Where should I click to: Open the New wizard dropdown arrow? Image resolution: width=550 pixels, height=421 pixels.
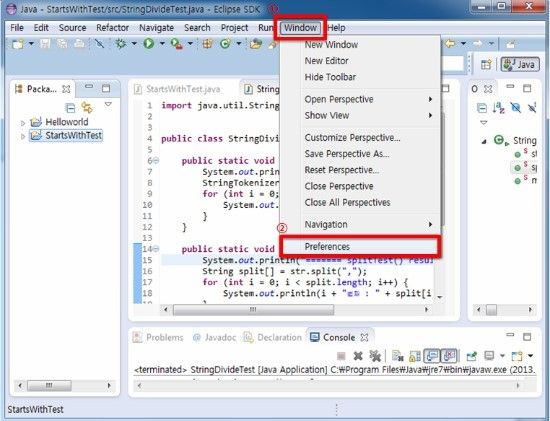pos(31,44)
